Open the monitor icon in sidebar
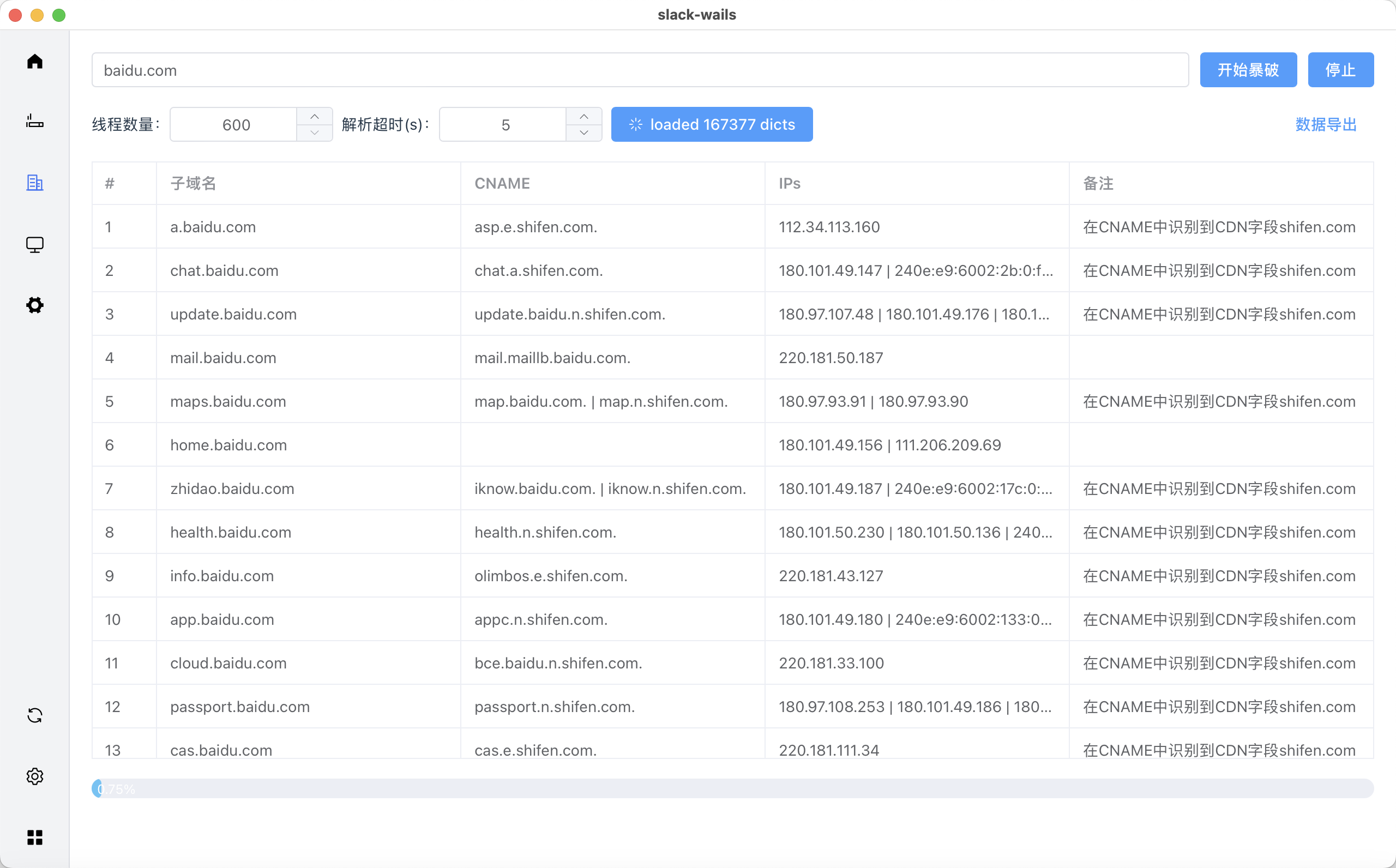 (x=34, y=245)
